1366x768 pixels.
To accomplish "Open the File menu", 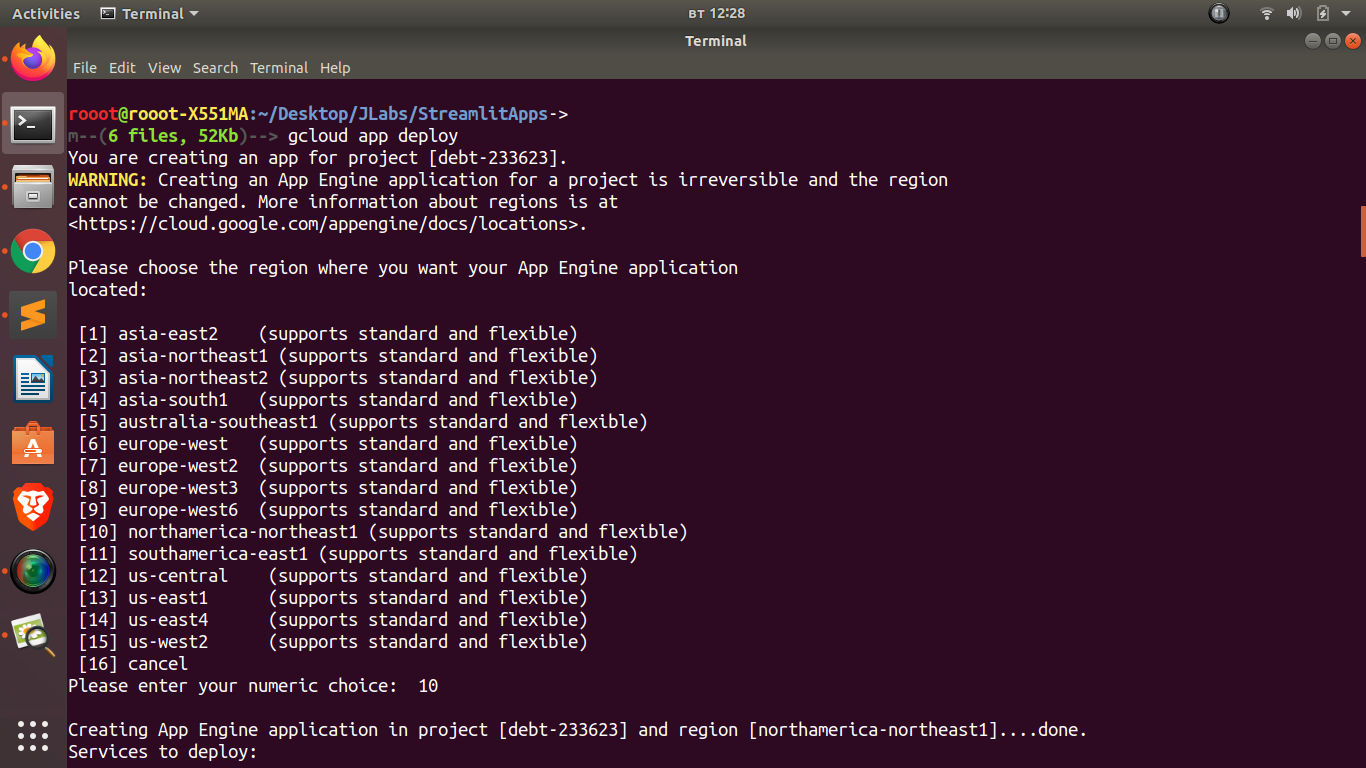I will 85,68.
